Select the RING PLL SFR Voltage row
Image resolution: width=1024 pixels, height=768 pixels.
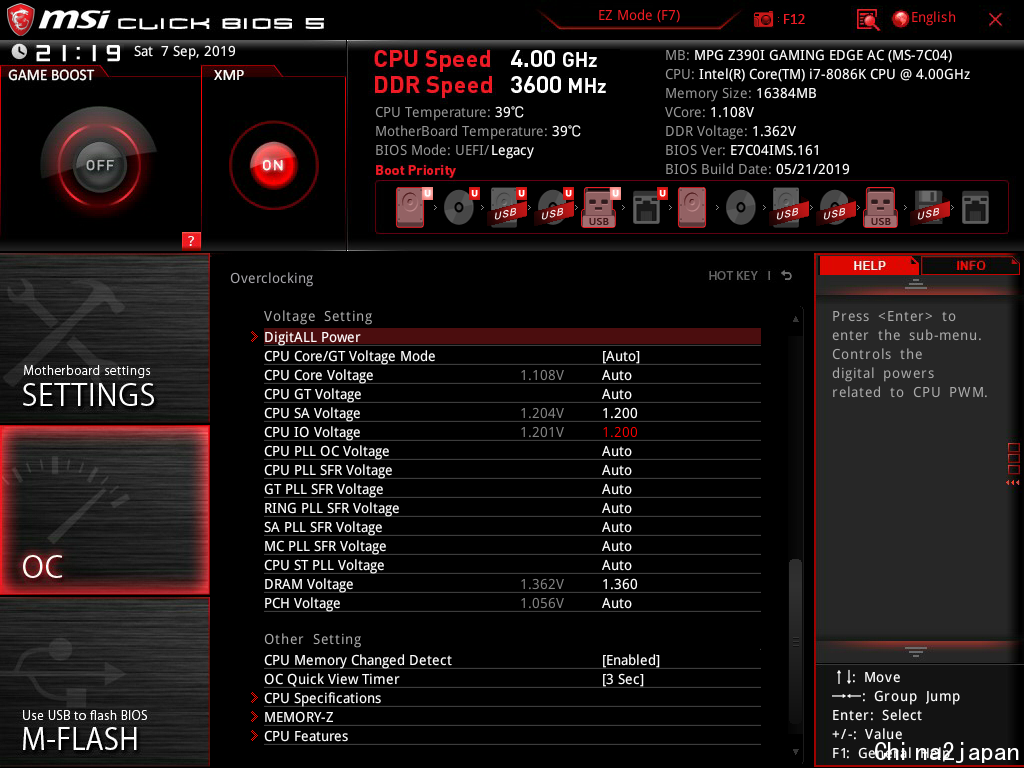point(512,507)
